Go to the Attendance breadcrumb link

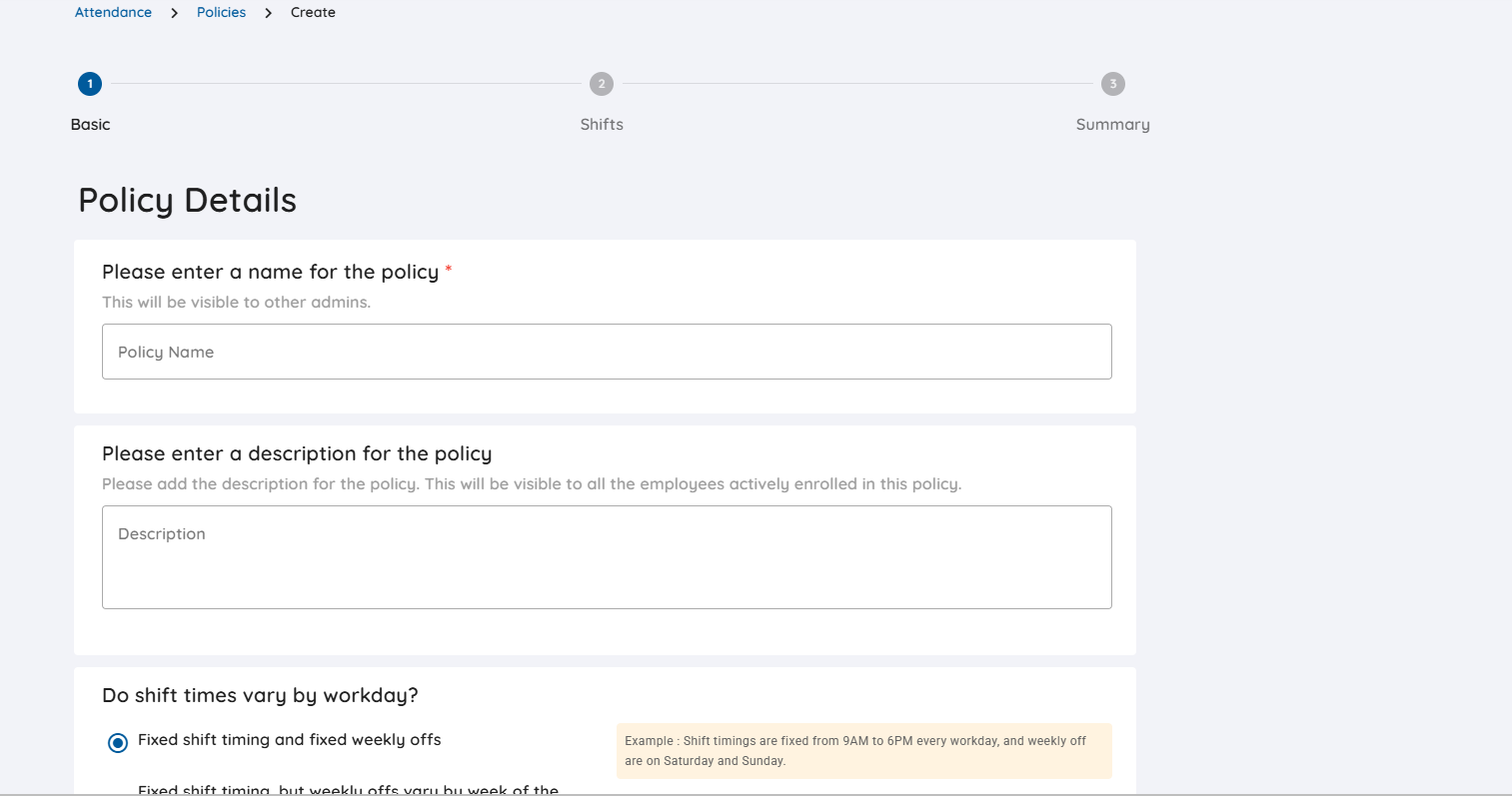(x=114, y=13)
